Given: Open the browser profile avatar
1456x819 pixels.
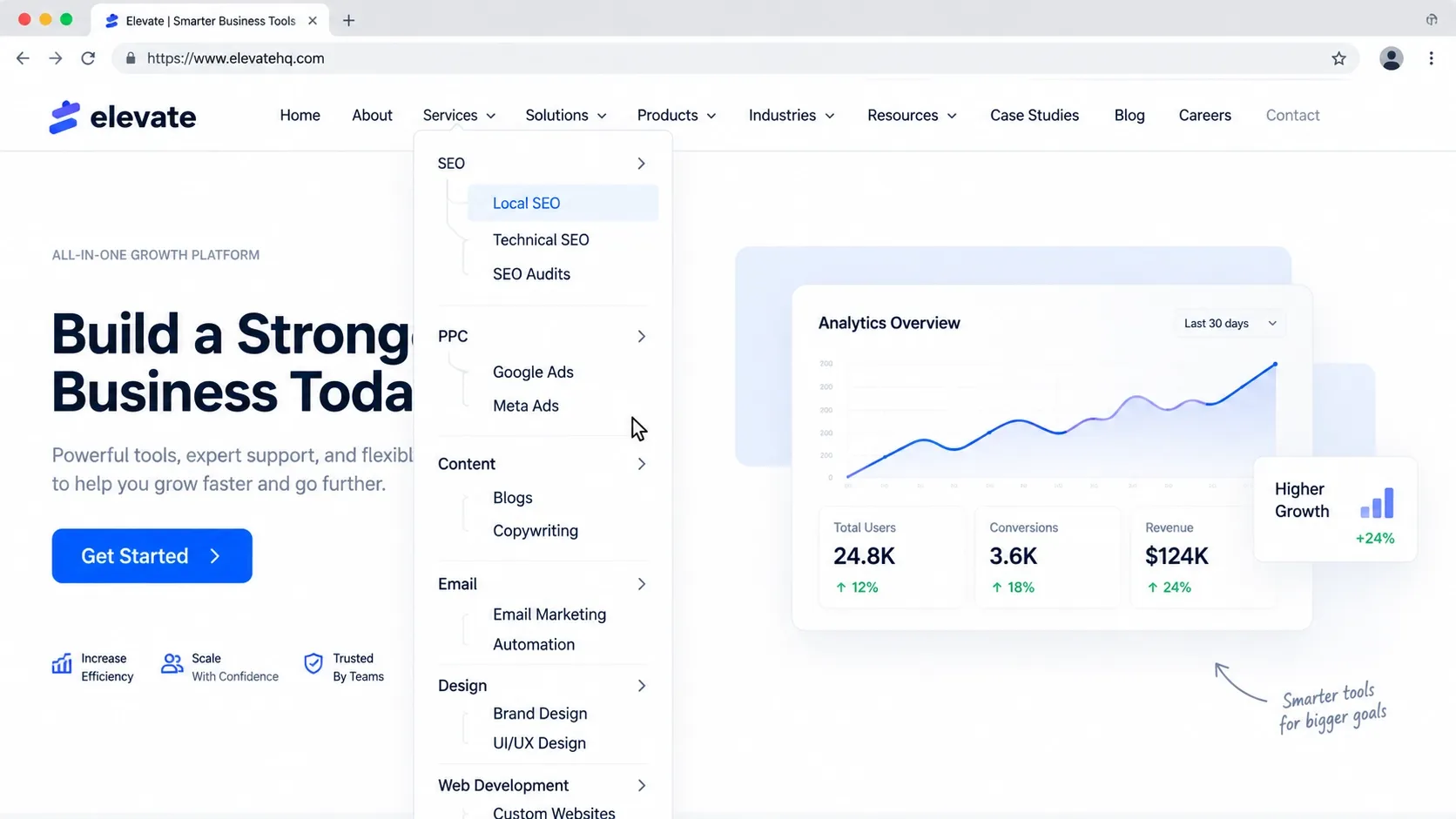Looking at the screenshot, I should [x=1391, y=58].
